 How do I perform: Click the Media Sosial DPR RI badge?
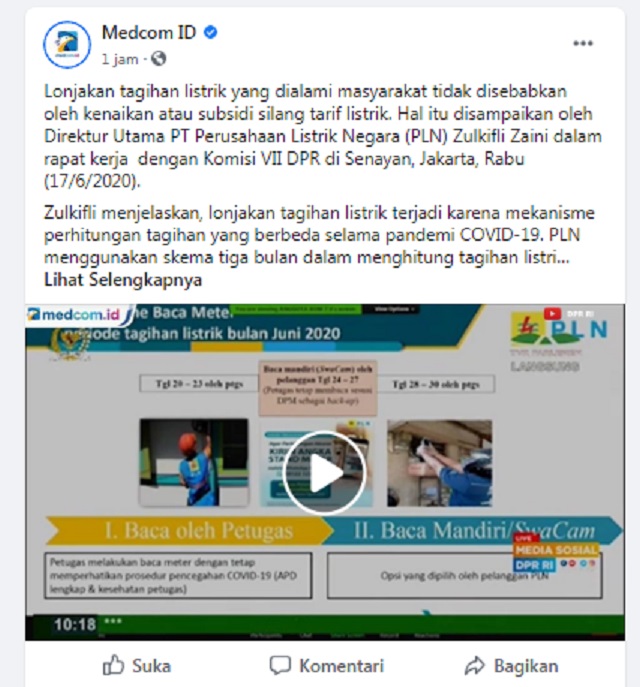[x=555, y=554]
